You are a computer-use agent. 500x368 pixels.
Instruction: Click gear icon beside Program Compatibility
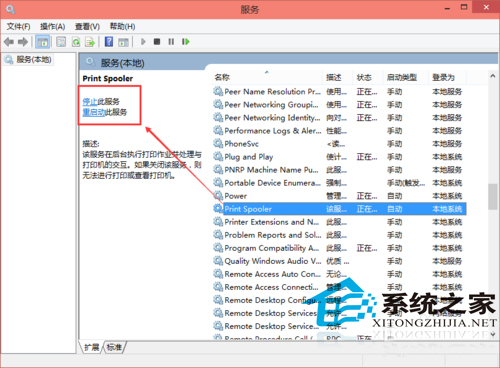click(x=218, y=248)
